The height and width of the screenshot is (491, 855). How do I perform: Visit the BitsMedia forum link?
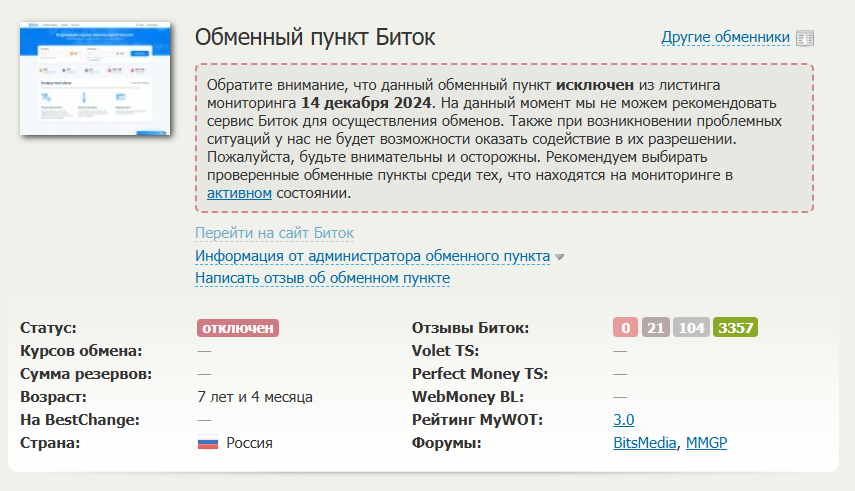645,443
